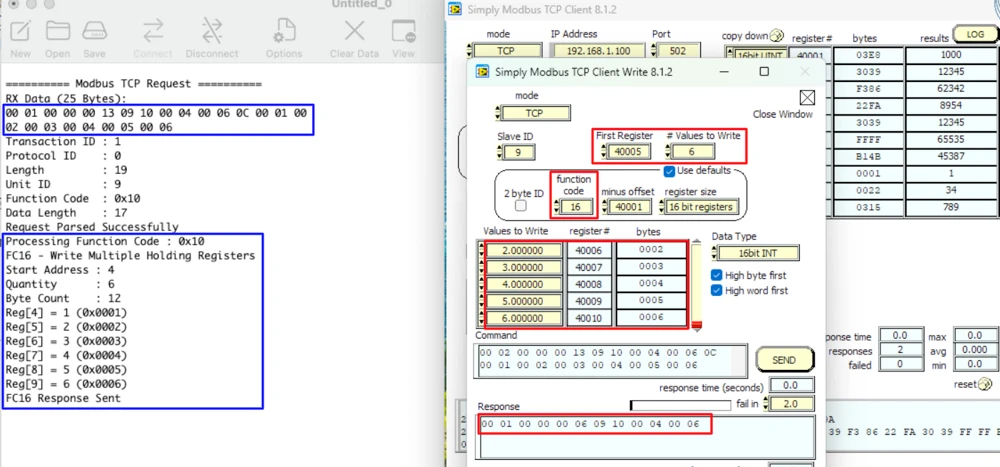Viewport: 1000px width, 467px height.
Task: Click the function code stepper arrows
Action: [x=557, y=207]
